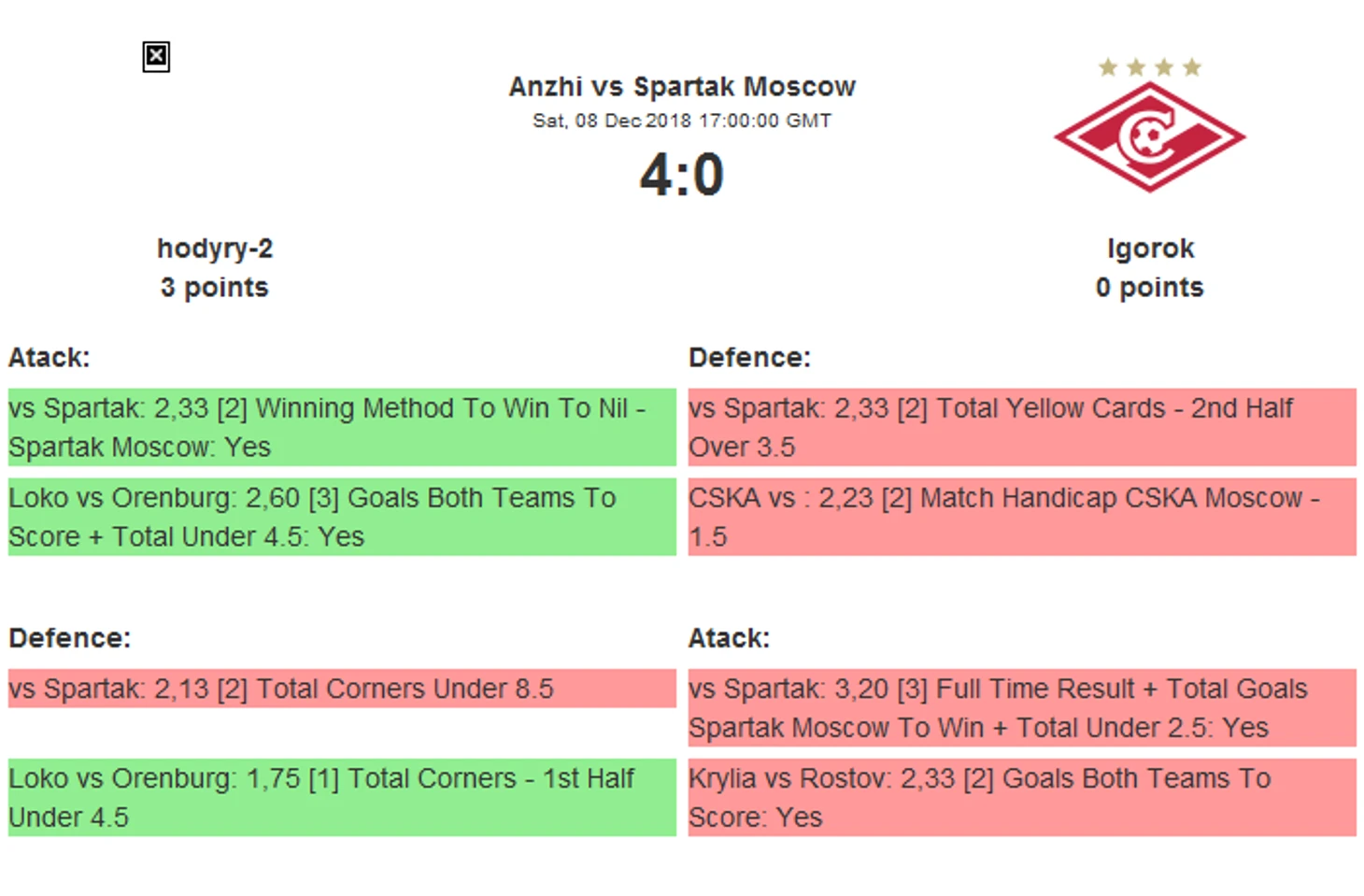Click the CSKA Match Handicap -1.5 bet
The width and height of the screenshot is (1364, 896).
click(1022, 517)
